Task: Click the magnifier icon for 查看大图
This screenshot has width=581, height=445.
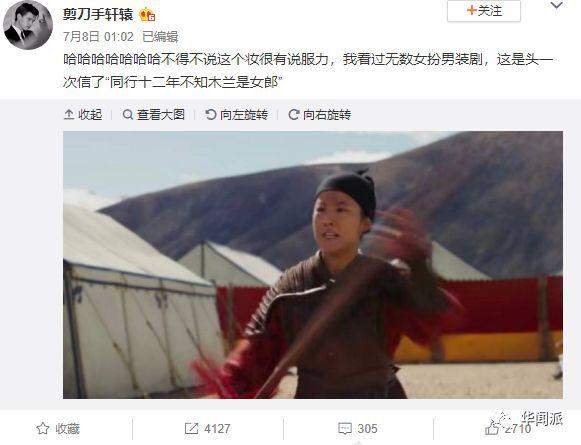Action: (127, 114)
